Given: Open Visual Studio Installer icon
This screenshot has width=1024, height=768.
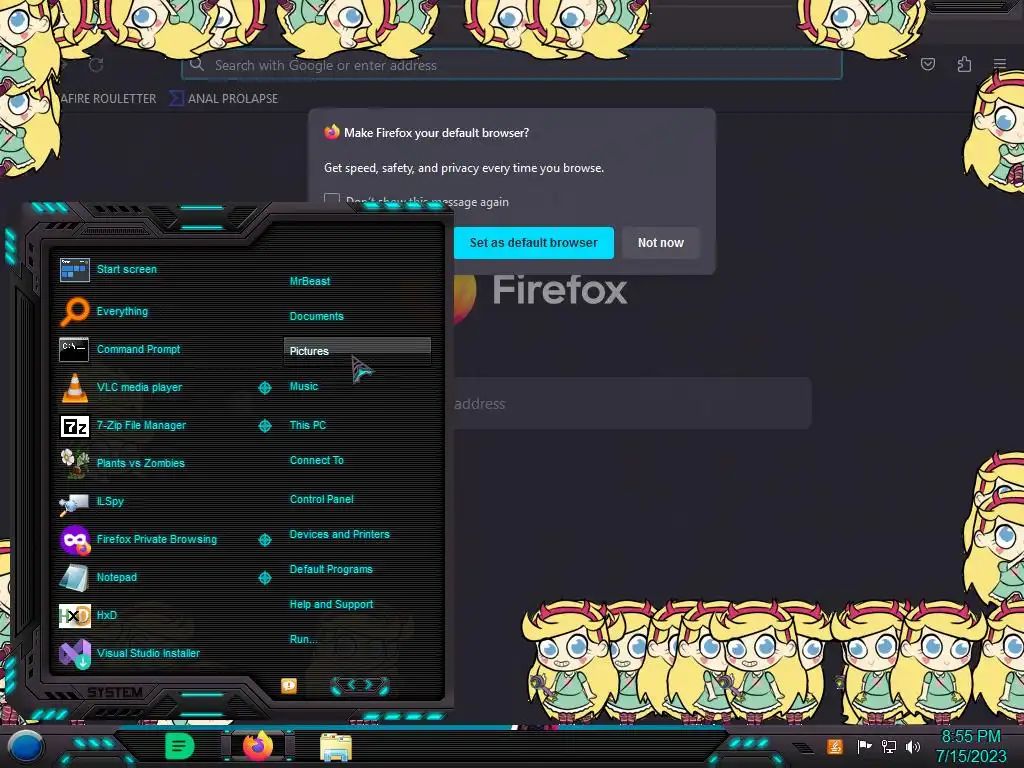Looking at the screenshot, I should 74,654.
